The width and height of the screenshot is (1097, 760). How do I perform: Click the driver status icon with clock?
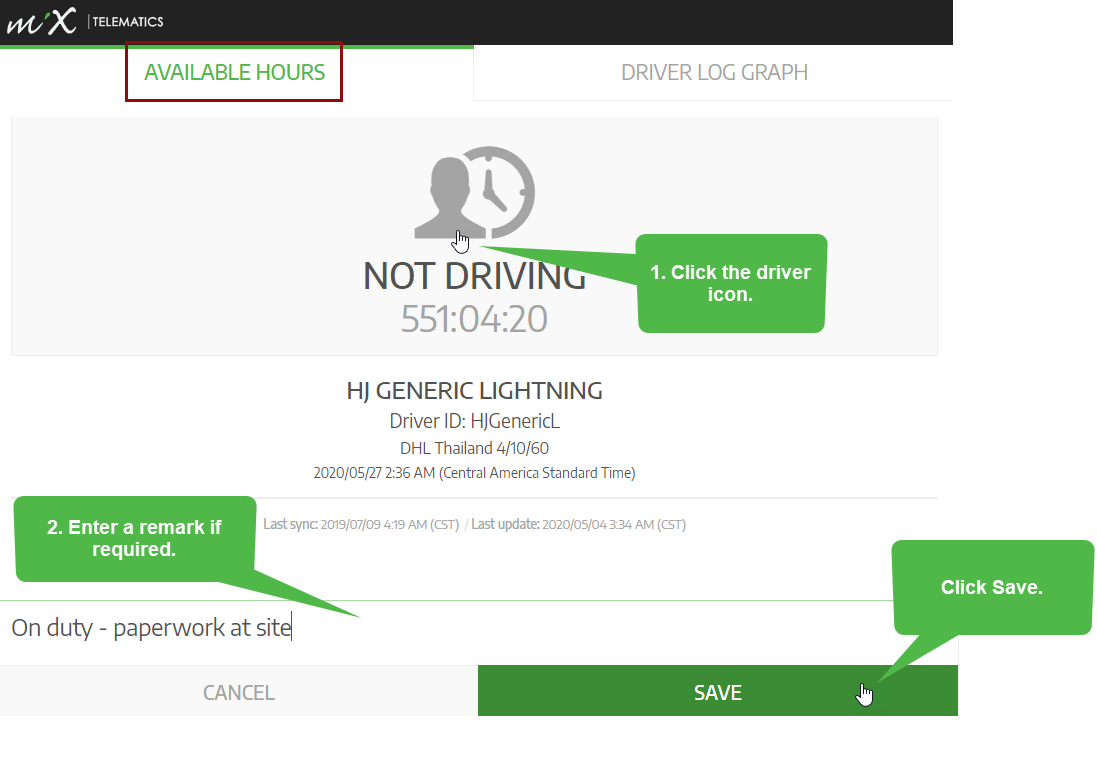click(x=474, y=192)
